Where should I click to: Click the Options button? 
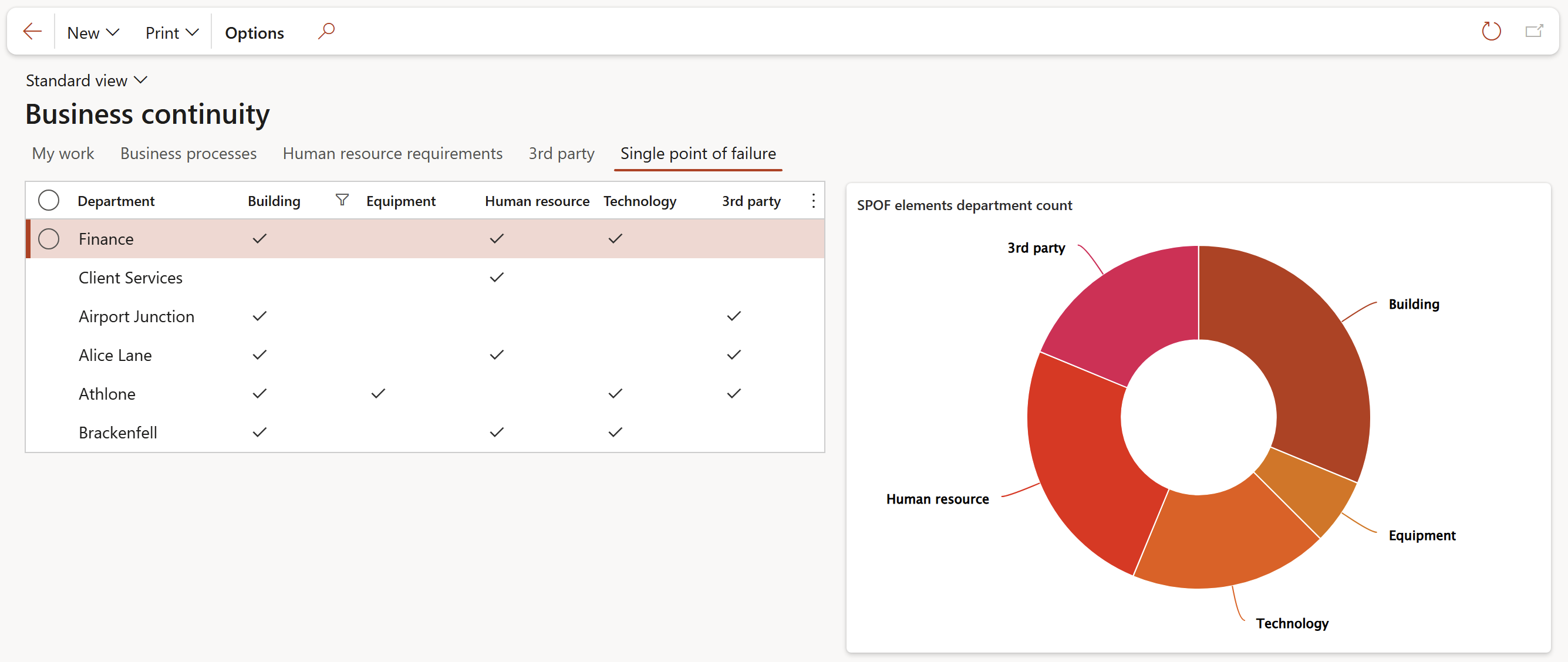tap(254, 32)
